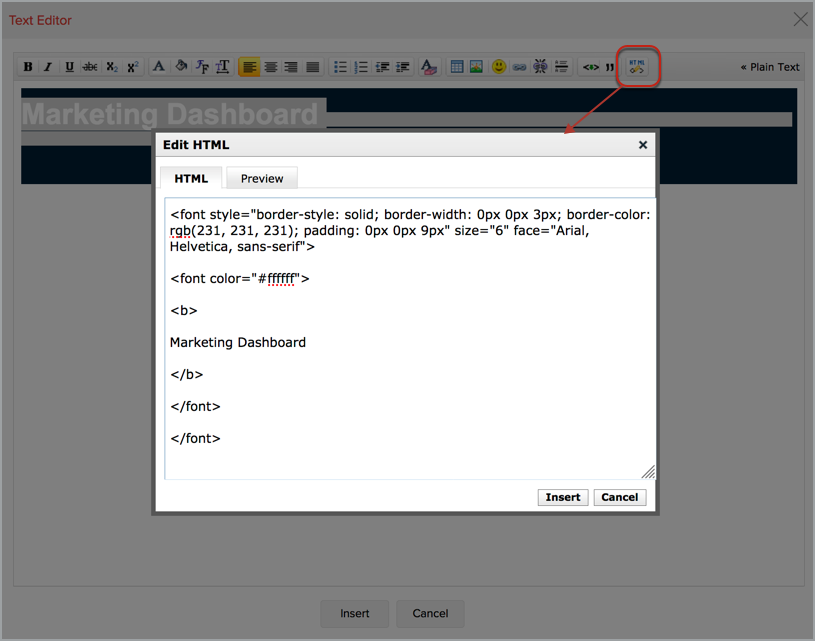Toggle italic formatting in the toolbar
The height and width of the screenshot is (641, 815).
(x=48, y=67)
